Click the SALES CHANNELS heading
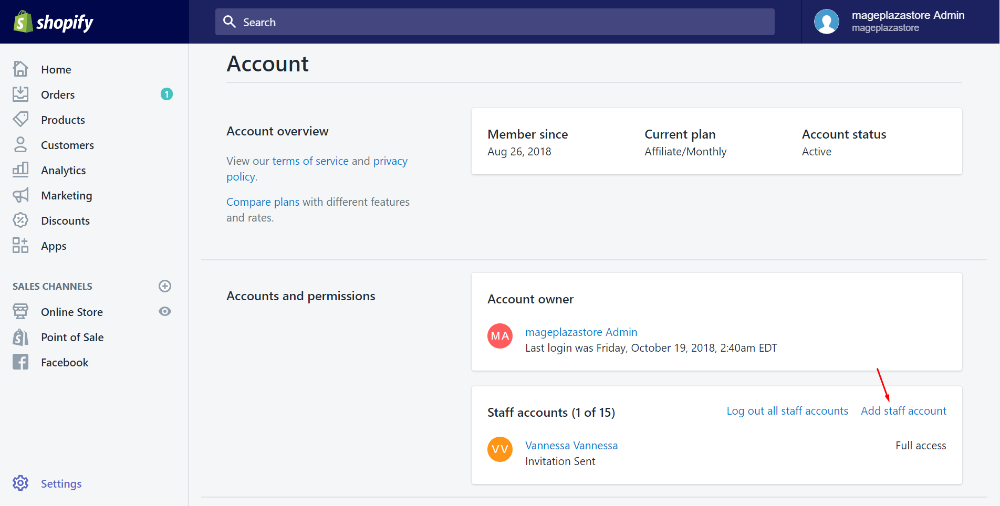Screen dimensions: 1000x506 click(x=52, y=286)
